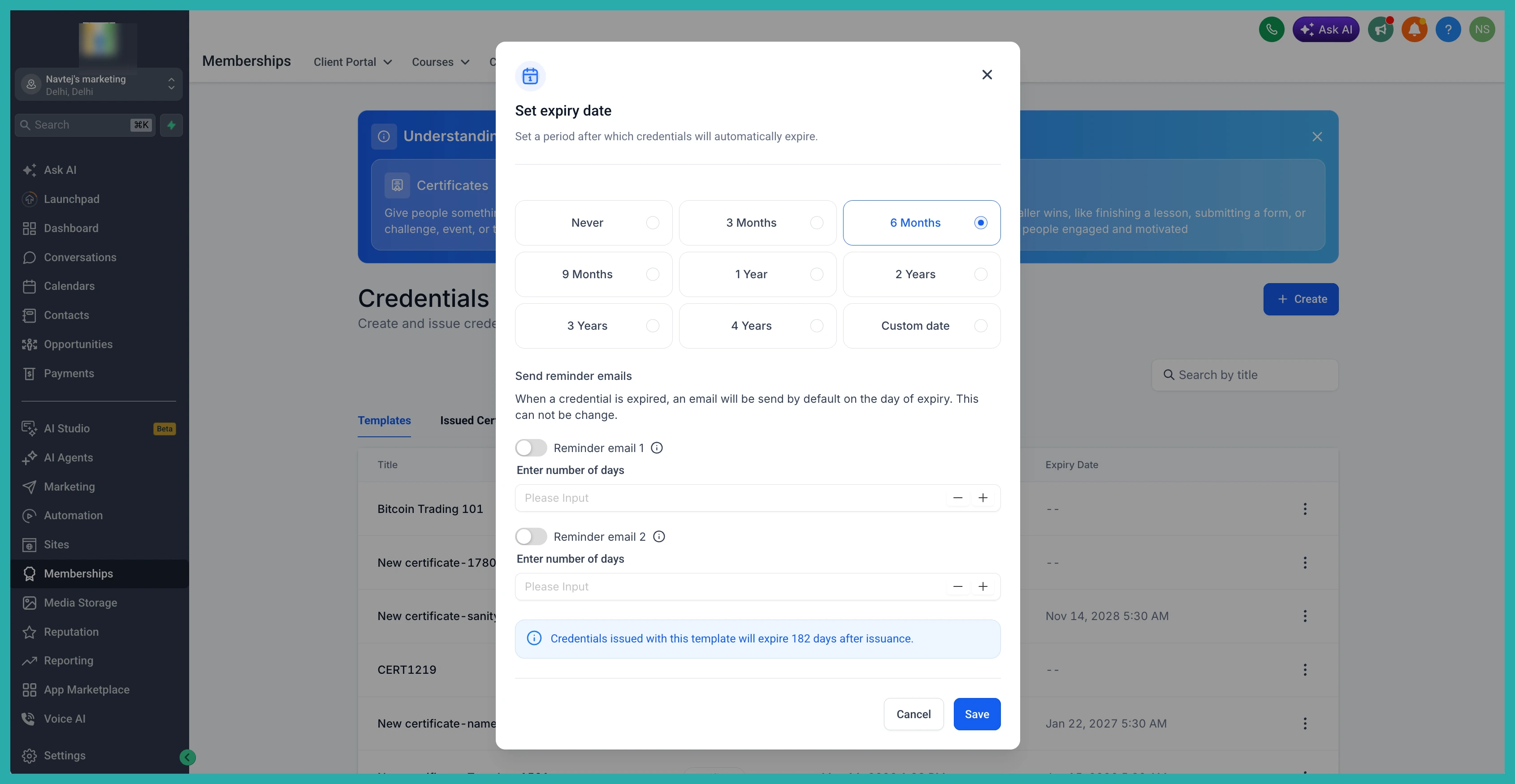1515x784 pixels.
Task: Open menu for Jan 22, 2027 row
Action: pos(1304,724)
